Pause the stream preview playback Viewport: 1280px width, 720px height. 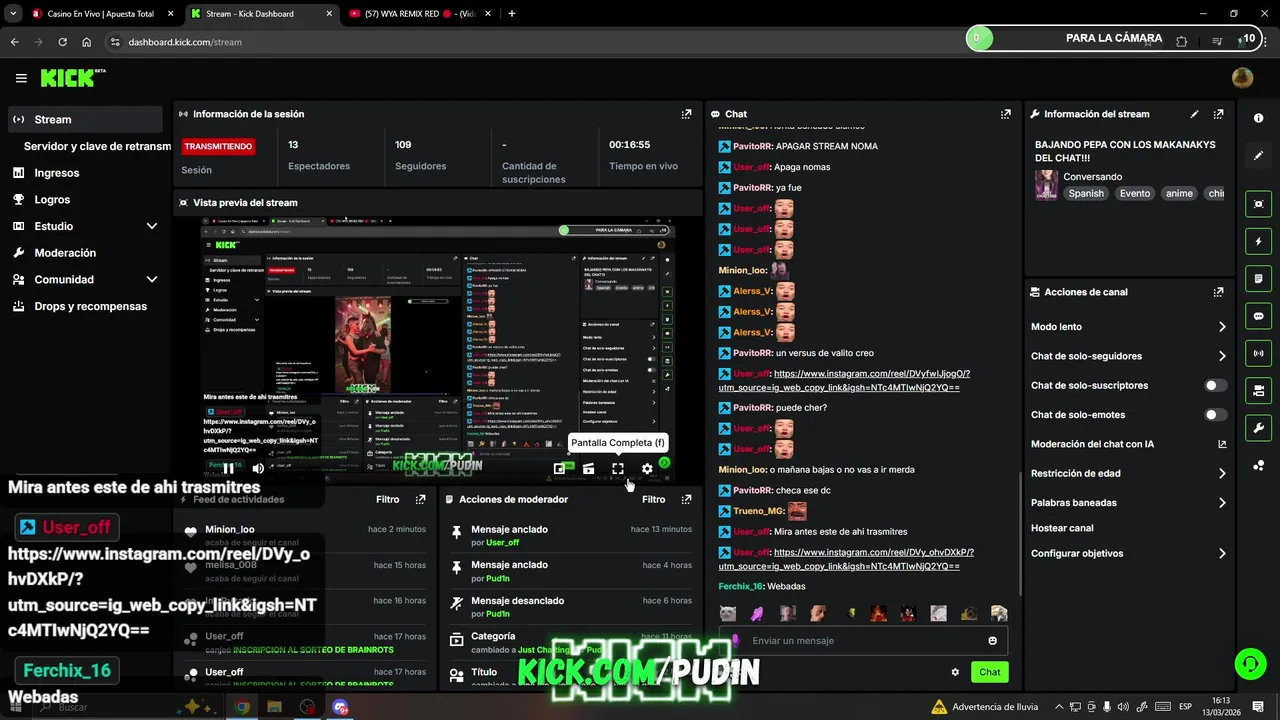(228, 468)
